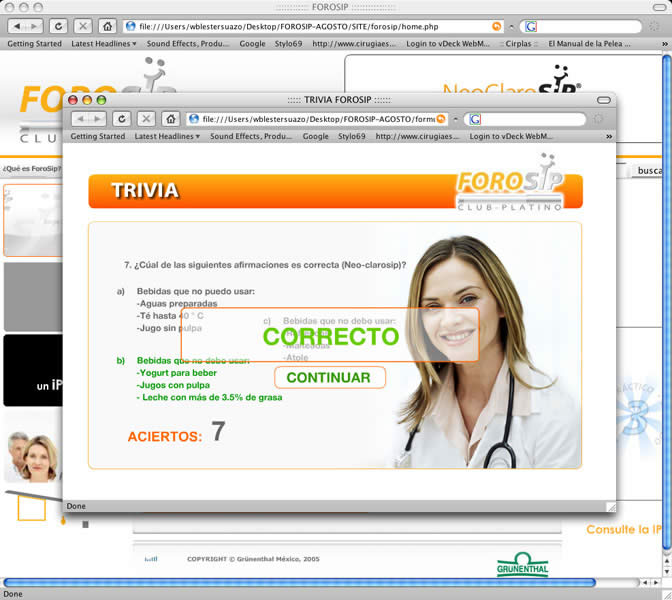Open Google bookmark in FOROSIP window
672x600 pixels.
pyautogui.click(x=252, y=44)
